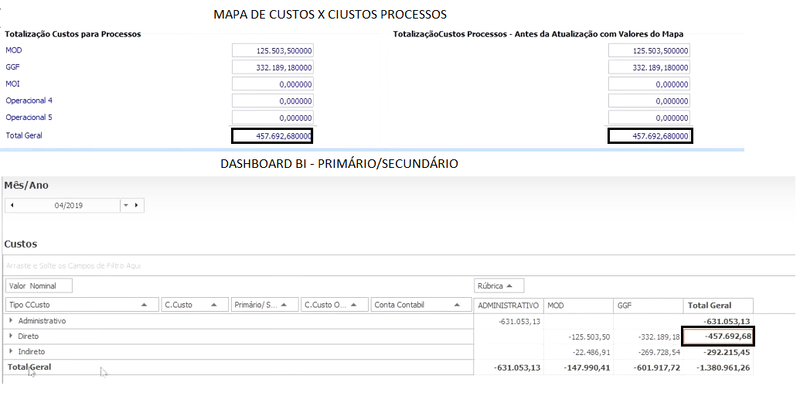800x410 pixels.
Task: Select Direto total cell -457.692,68
Action: [718, 337]
